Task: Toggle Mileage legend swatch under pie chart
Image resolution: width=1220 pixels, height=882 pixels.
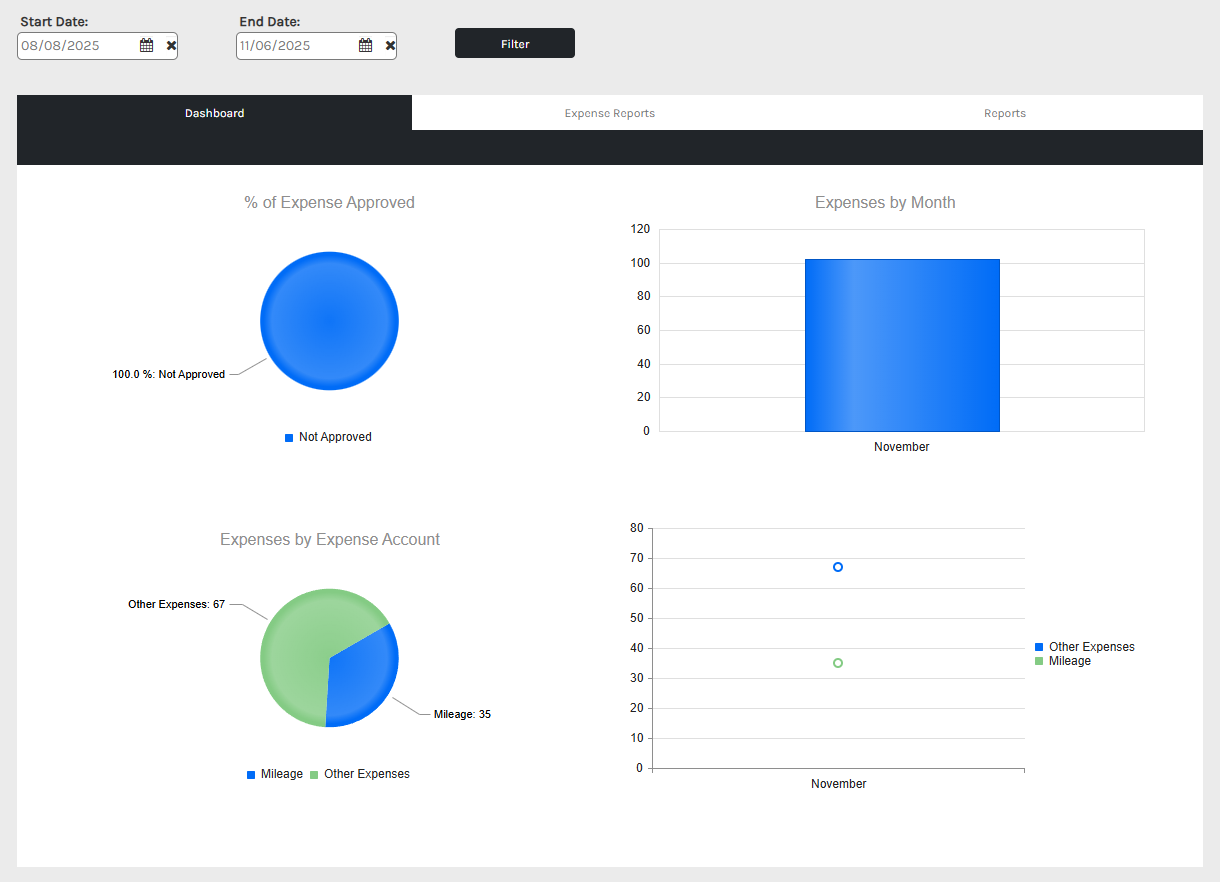Action: 251,775
